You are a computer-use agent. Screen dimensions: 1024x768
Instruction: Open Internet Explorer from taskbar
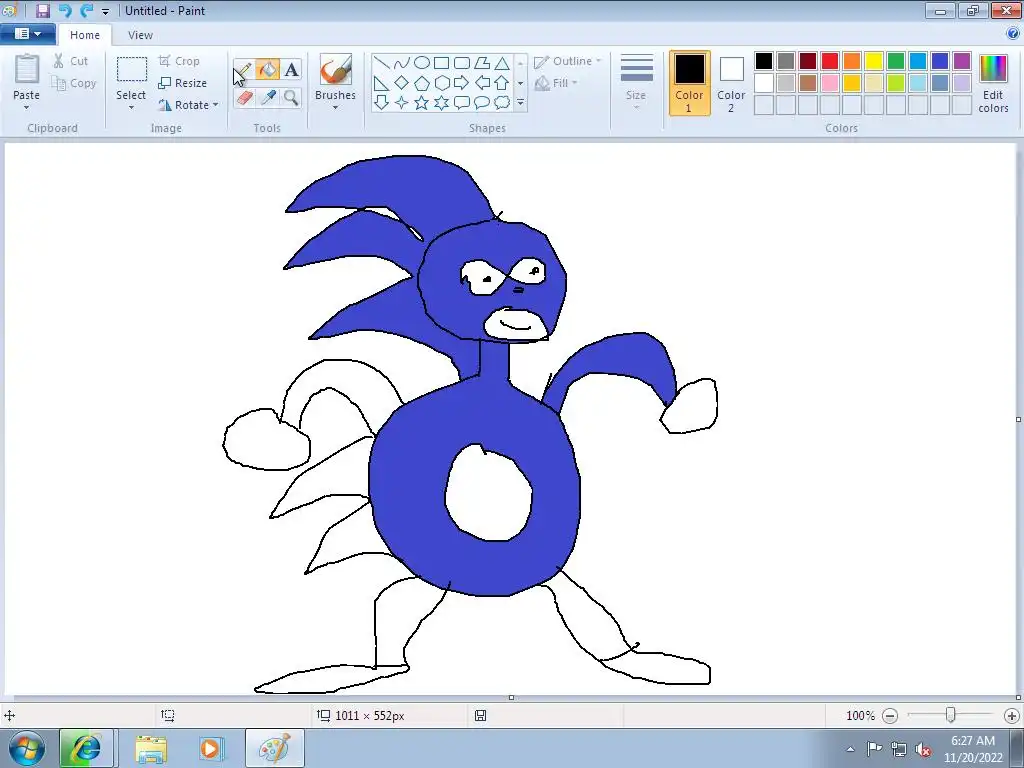(86, 748)
